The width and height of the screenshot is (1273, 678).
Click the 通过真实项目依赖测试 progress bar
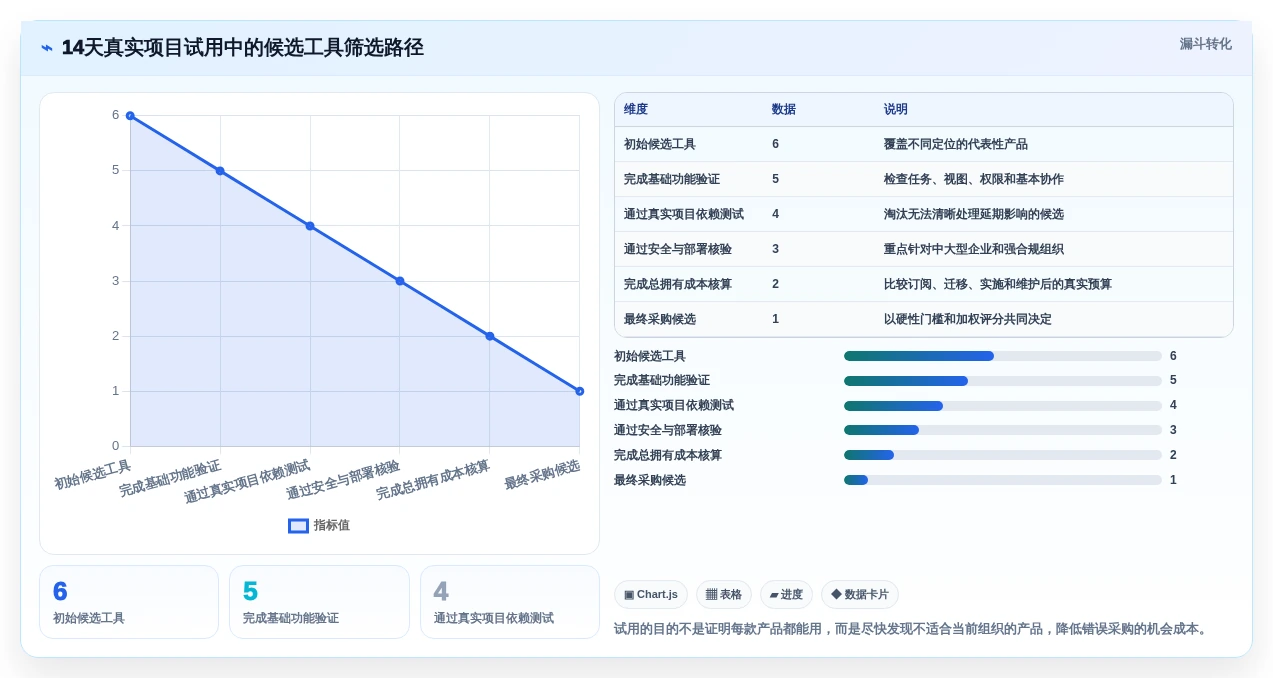(1003, 406)
